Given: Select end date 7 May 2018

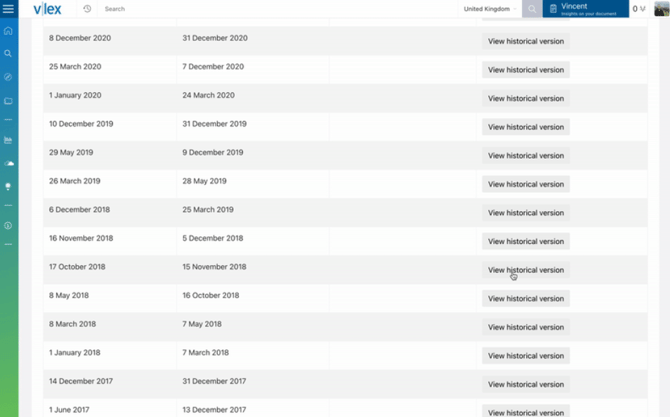Looking at the screenshot, I should (202, 324).
